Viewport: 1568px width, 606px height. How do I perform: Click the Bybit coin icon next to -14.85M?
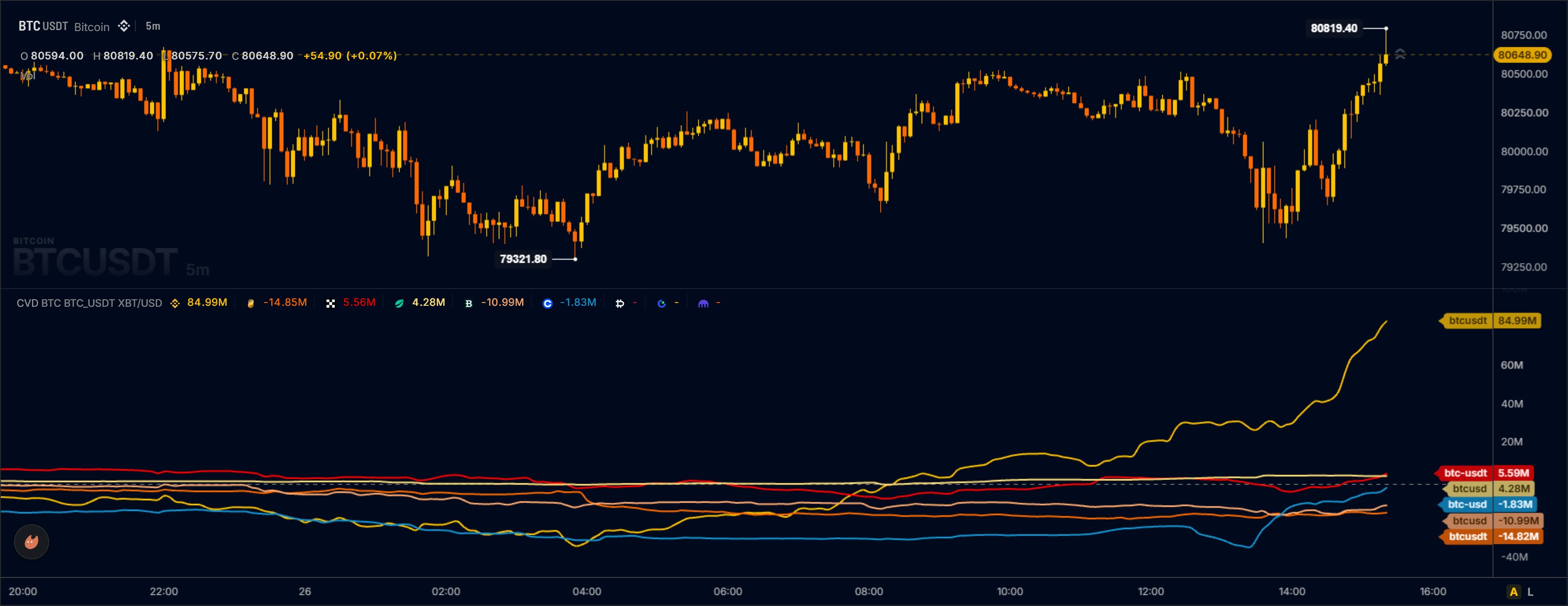pos(250,303)
